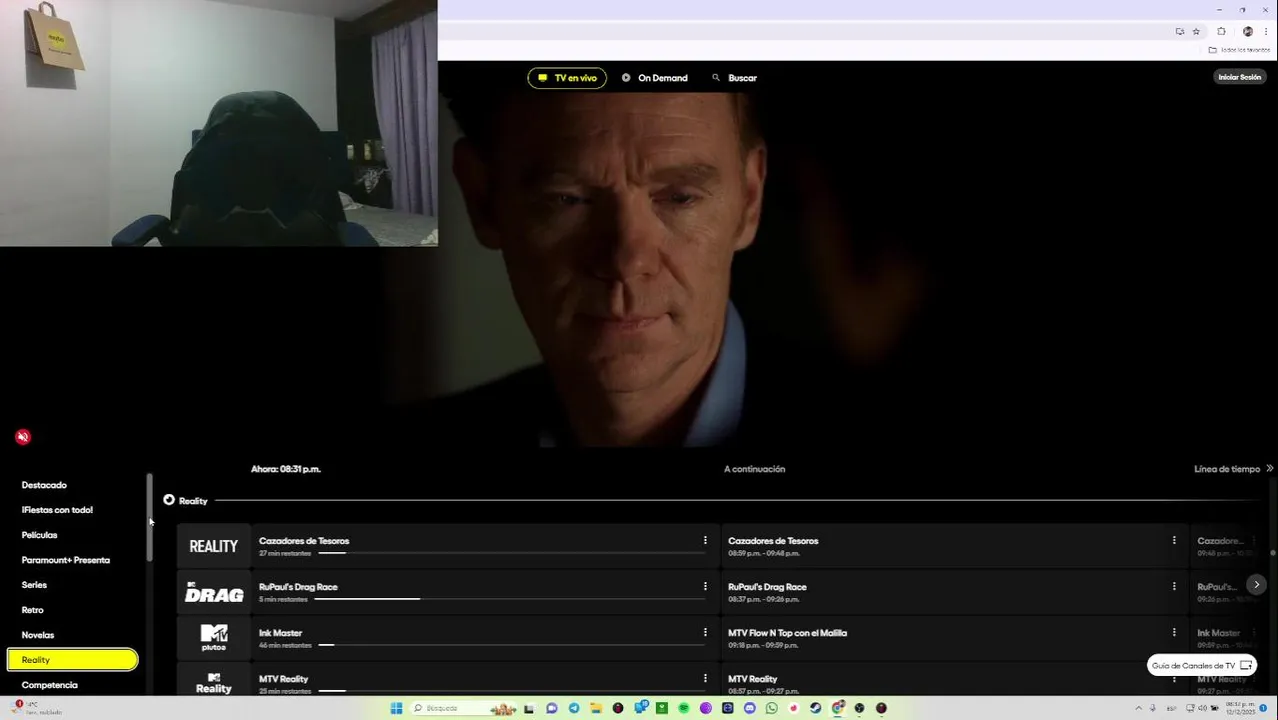Select the Series category
Screen dimensions: 1278x720
click(34, 585)
